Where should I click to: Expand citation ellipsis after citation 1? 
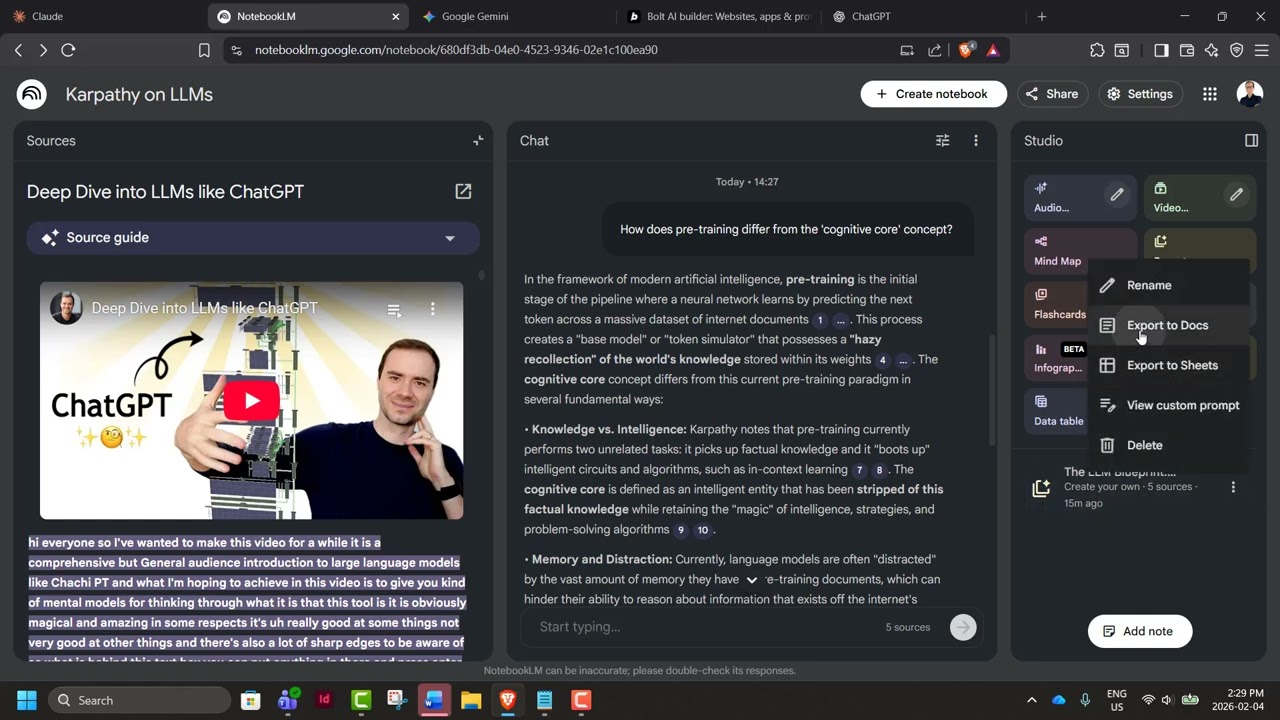coord(841,320)
